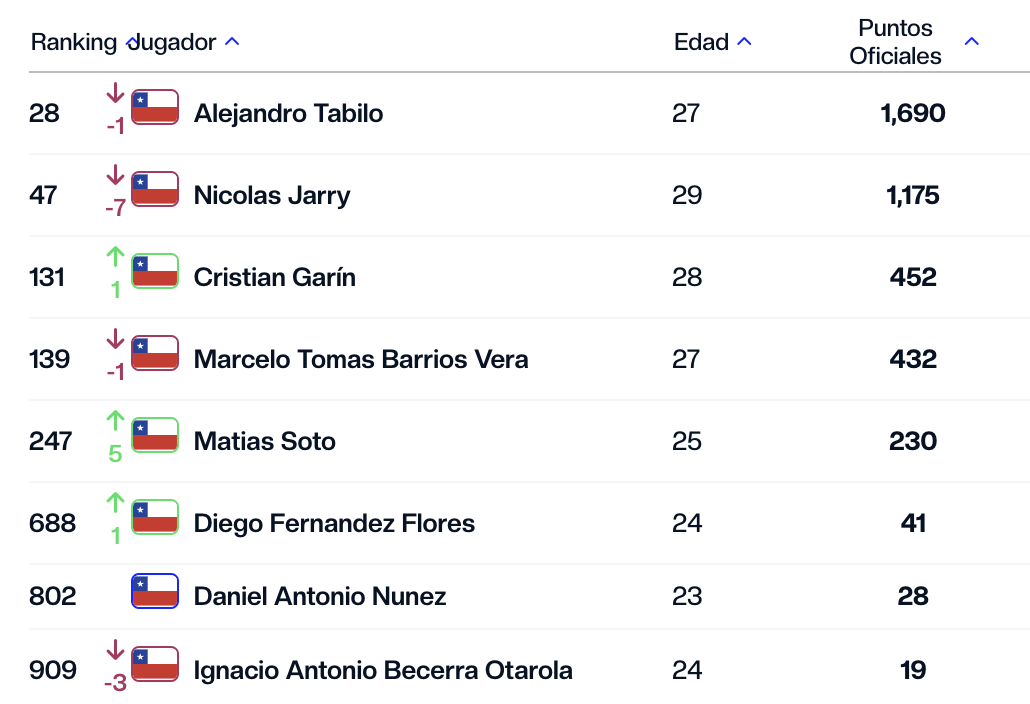Open Alejandro Tabilo's player profile
1030x704 pixels.
(288, 113)
